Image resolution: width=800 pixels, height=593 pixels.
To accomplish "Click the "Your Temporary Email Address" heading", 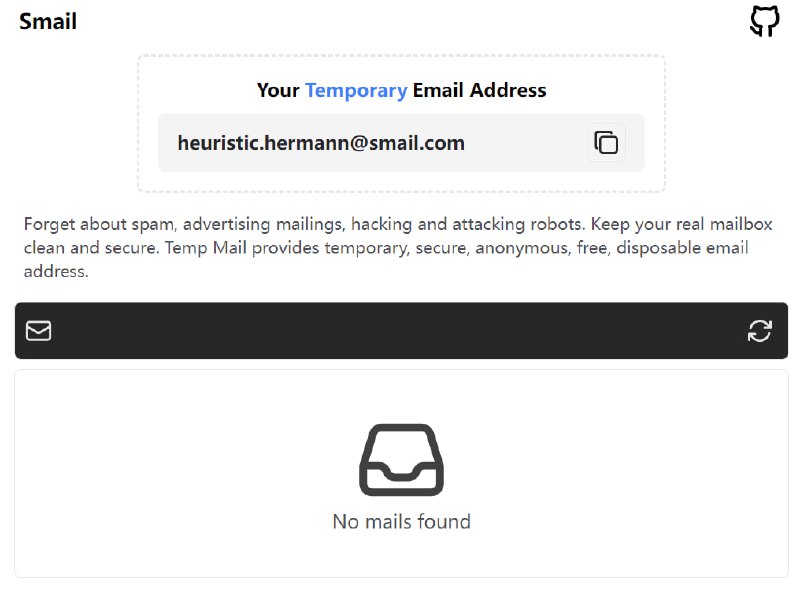I will coord(401,90).
